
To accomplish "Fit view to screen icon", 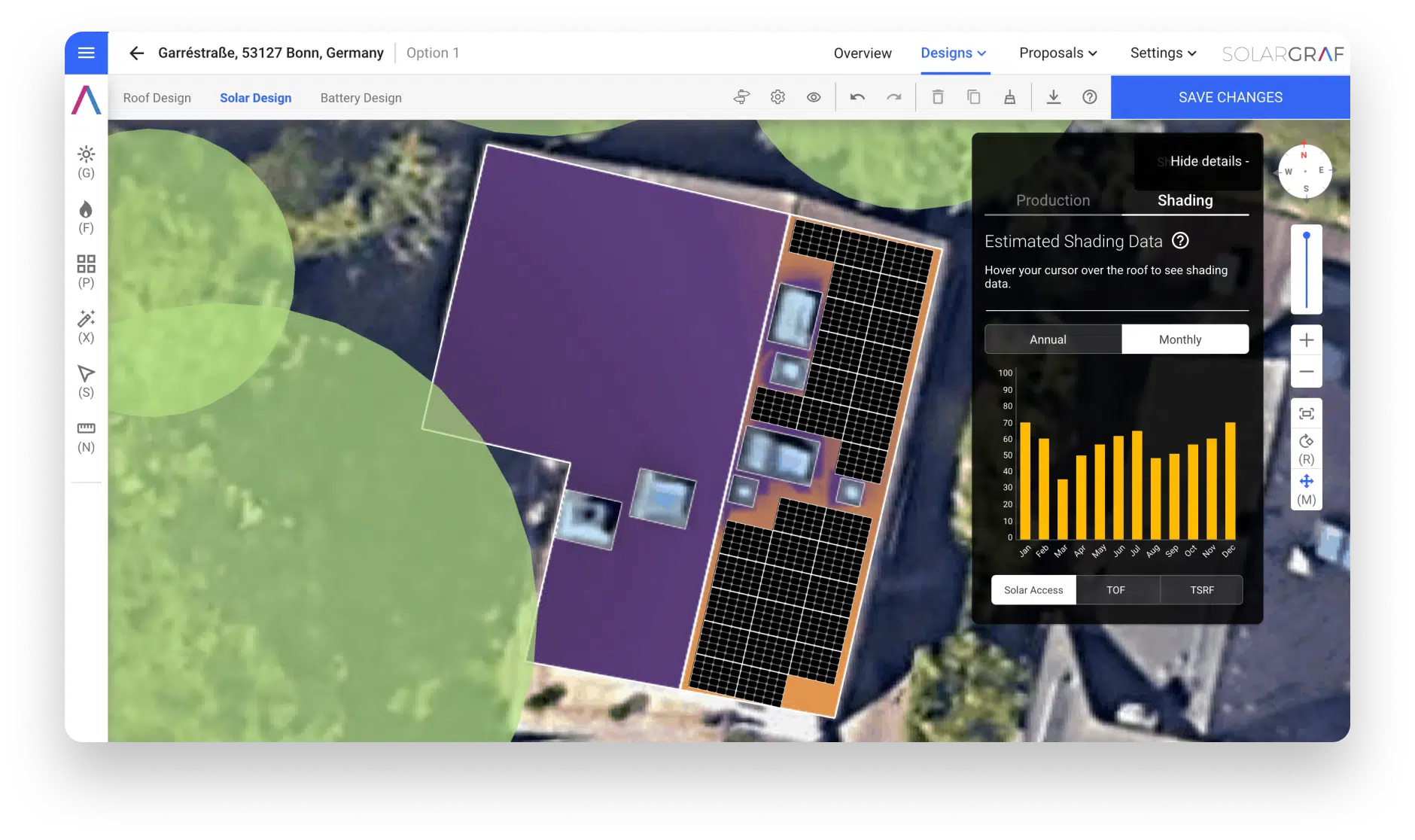I will coord(1307,414).
